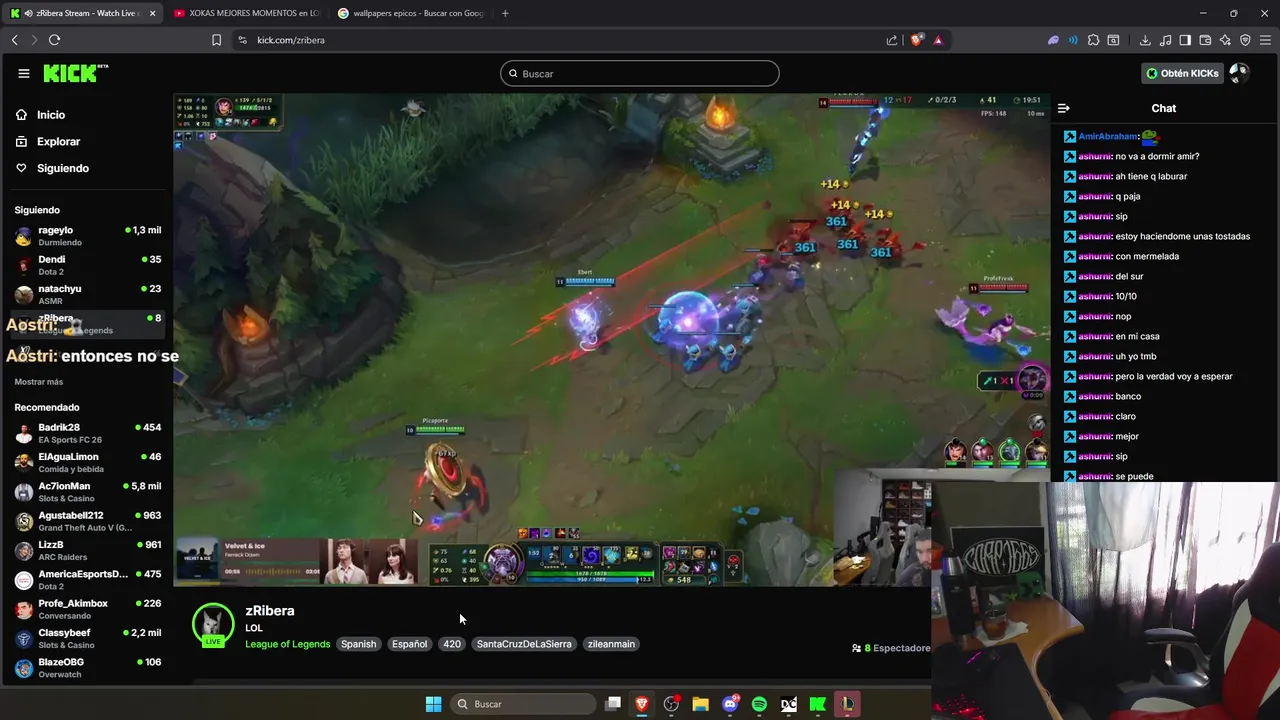Open Leo AI sparkle icon

tap(1225, 40)
